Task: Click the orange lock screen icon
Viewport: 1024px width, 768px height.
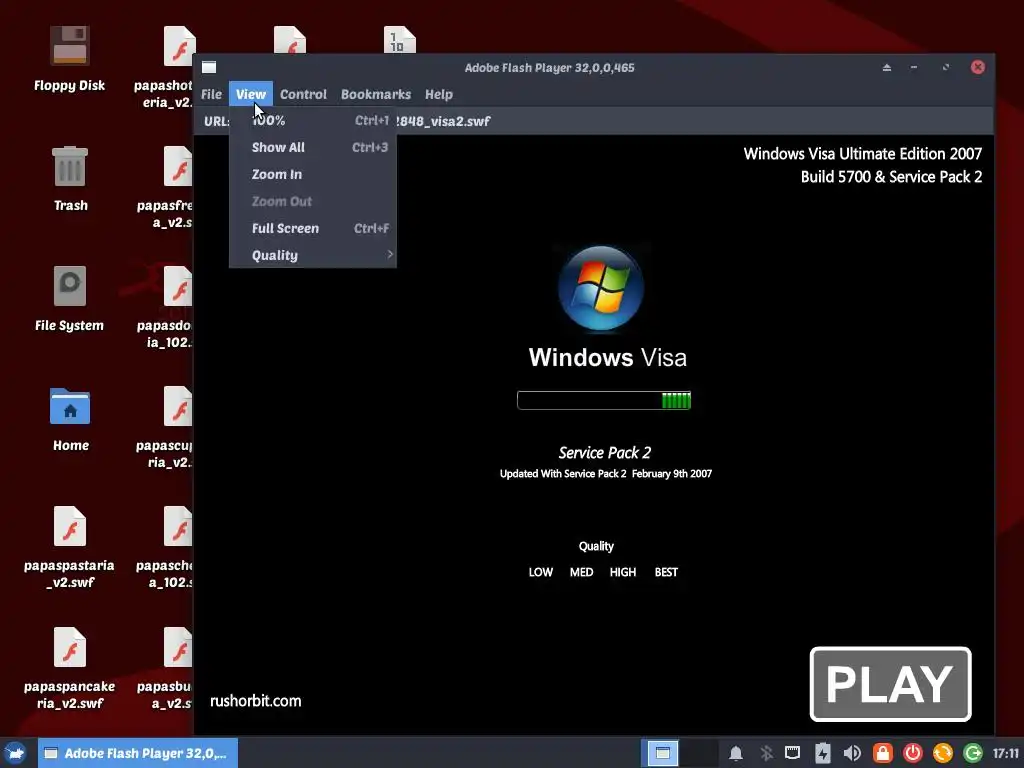Action: (882, 753)
